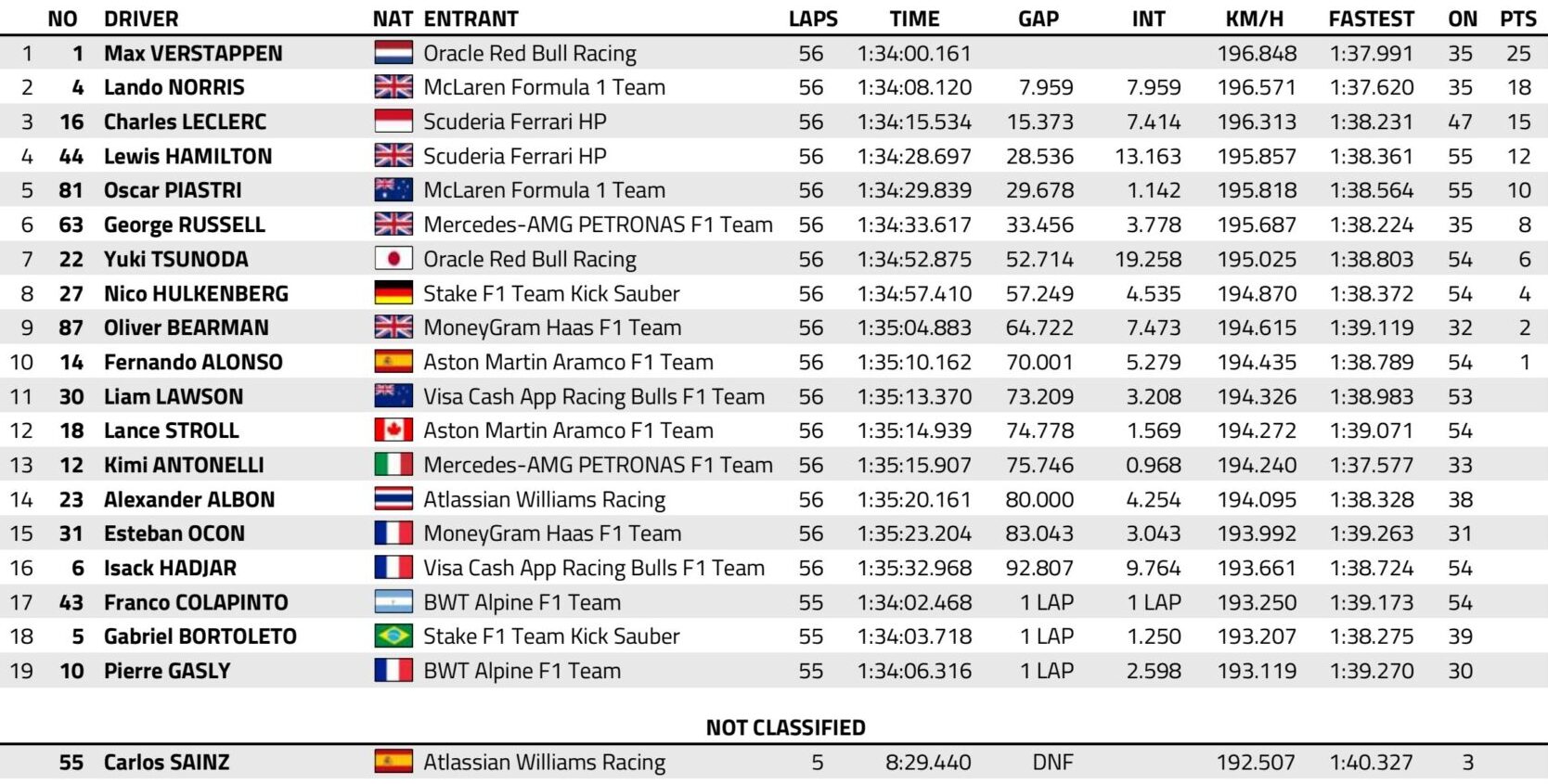This screenshot has width=1548, height=784.
Task: Click the FASTEST column header
Action: 1371,19
